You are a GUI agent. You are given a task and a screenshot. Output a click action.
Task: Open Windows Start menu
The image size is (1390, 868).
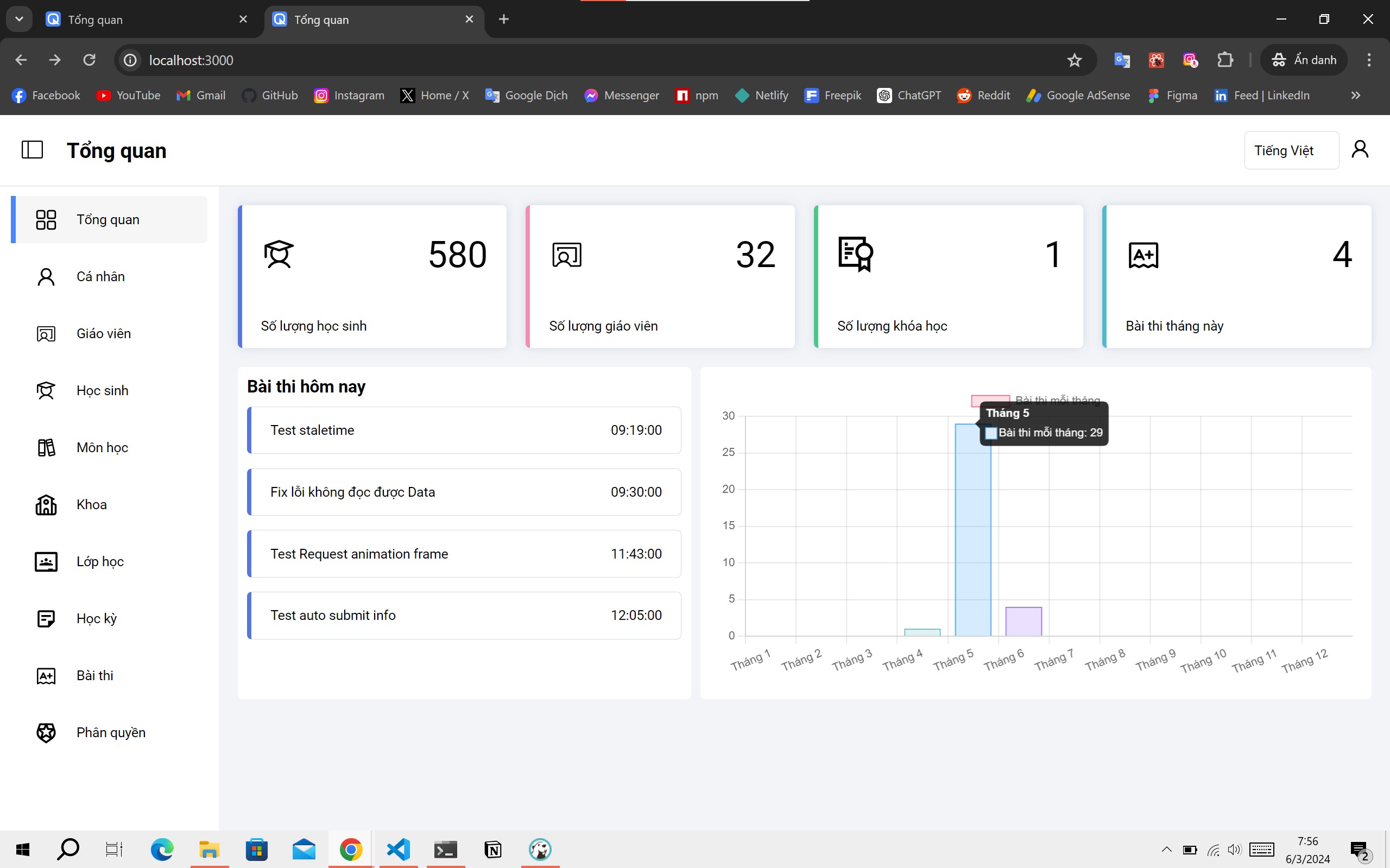pyautogui.click(x=22, y=849)
